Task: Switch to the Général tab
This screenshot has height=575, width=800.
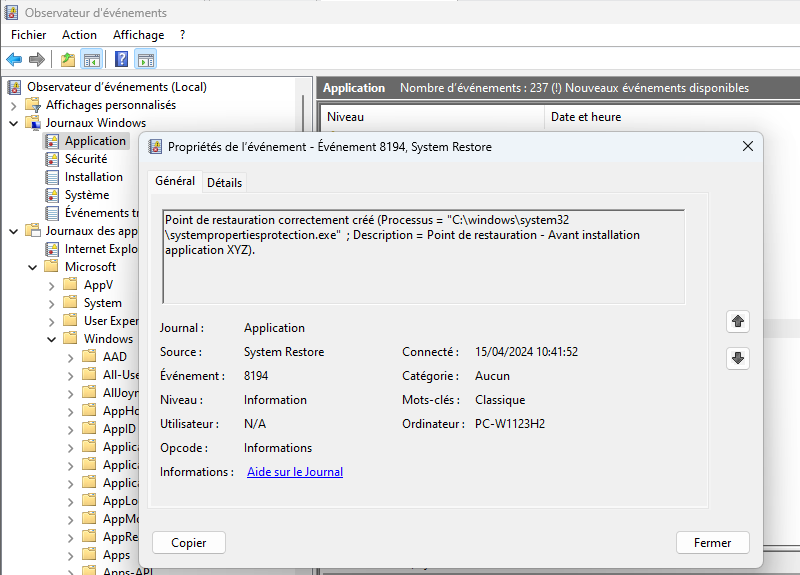Action: coord(175,181)
